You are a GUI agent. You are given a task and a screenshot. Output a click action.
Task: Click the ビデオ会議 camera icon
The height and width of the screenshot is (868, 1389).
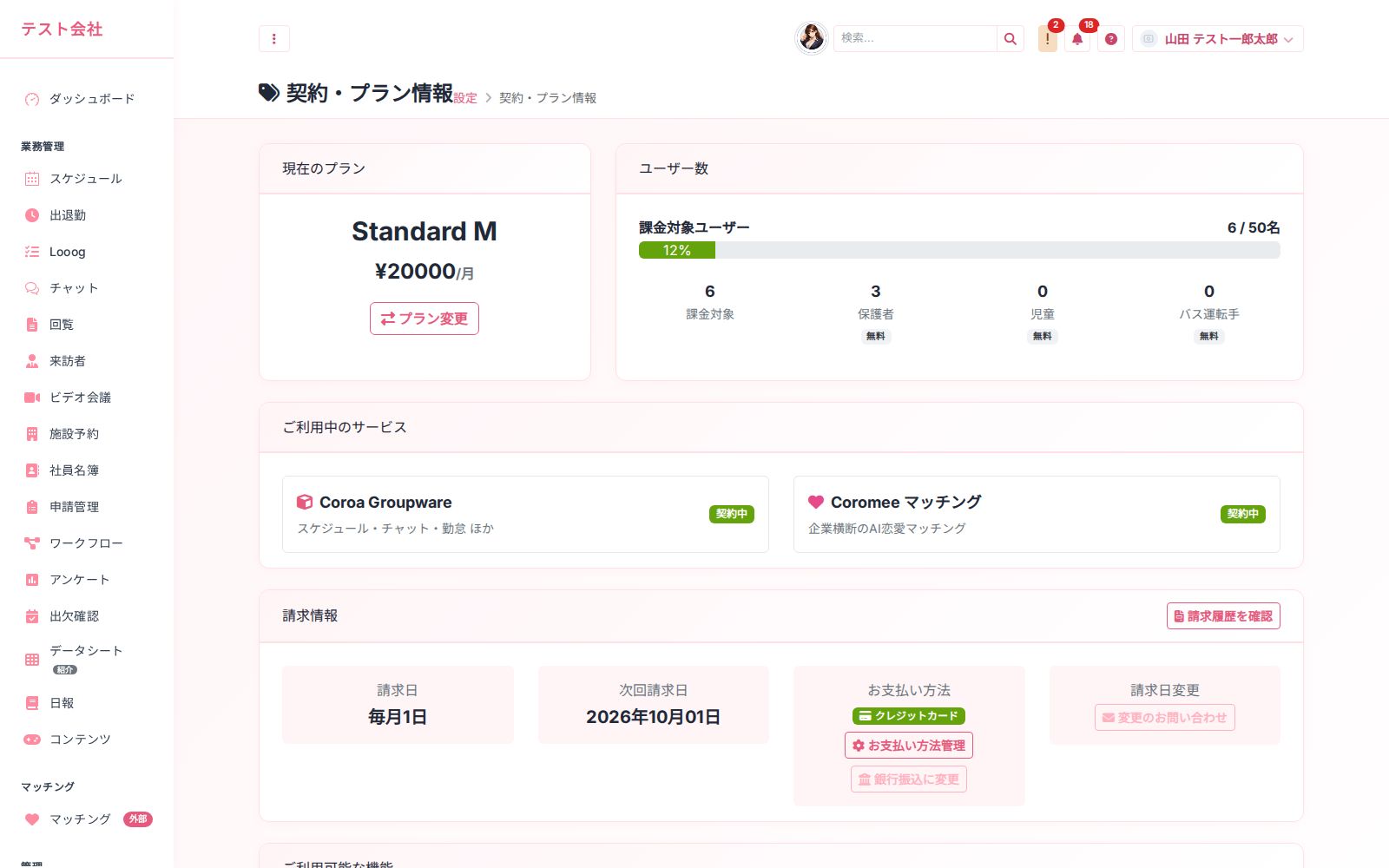pos(32,398)
